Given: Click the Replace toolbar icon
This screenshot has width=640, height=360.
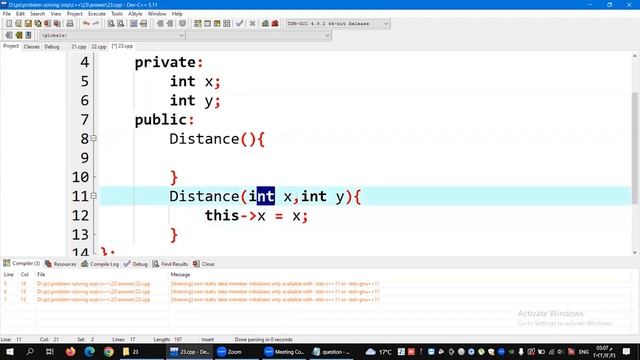Looking at the screenshot, I should [120, 24].
